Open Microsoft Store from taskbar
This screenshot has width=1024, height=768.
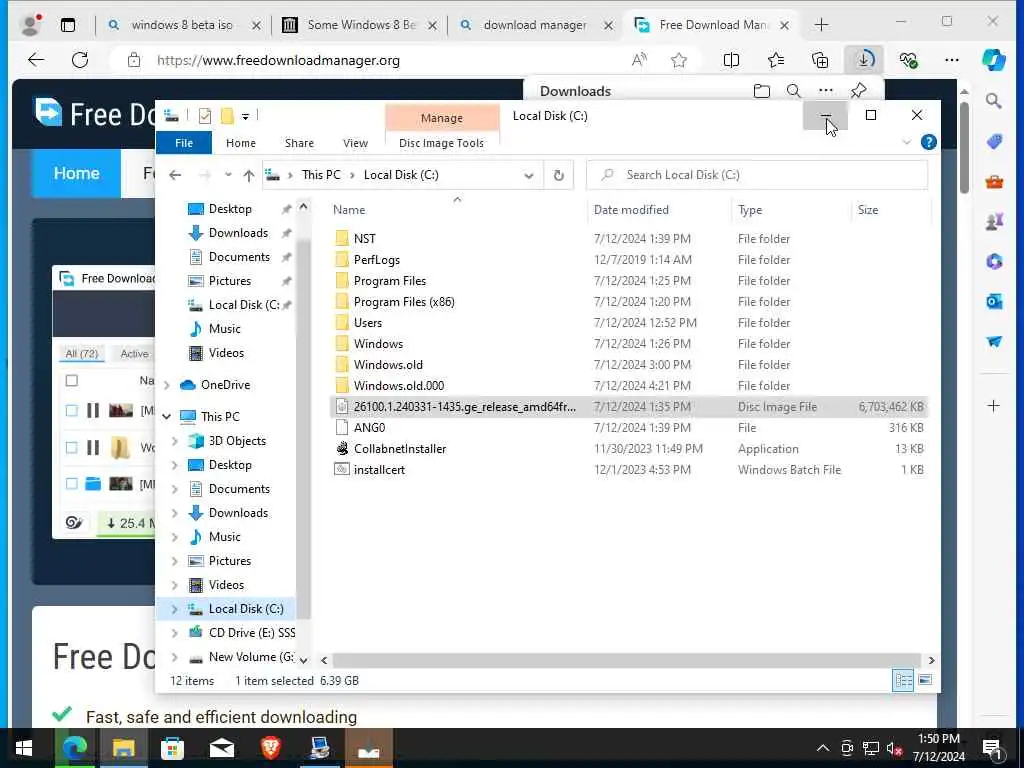coord(172,748)
